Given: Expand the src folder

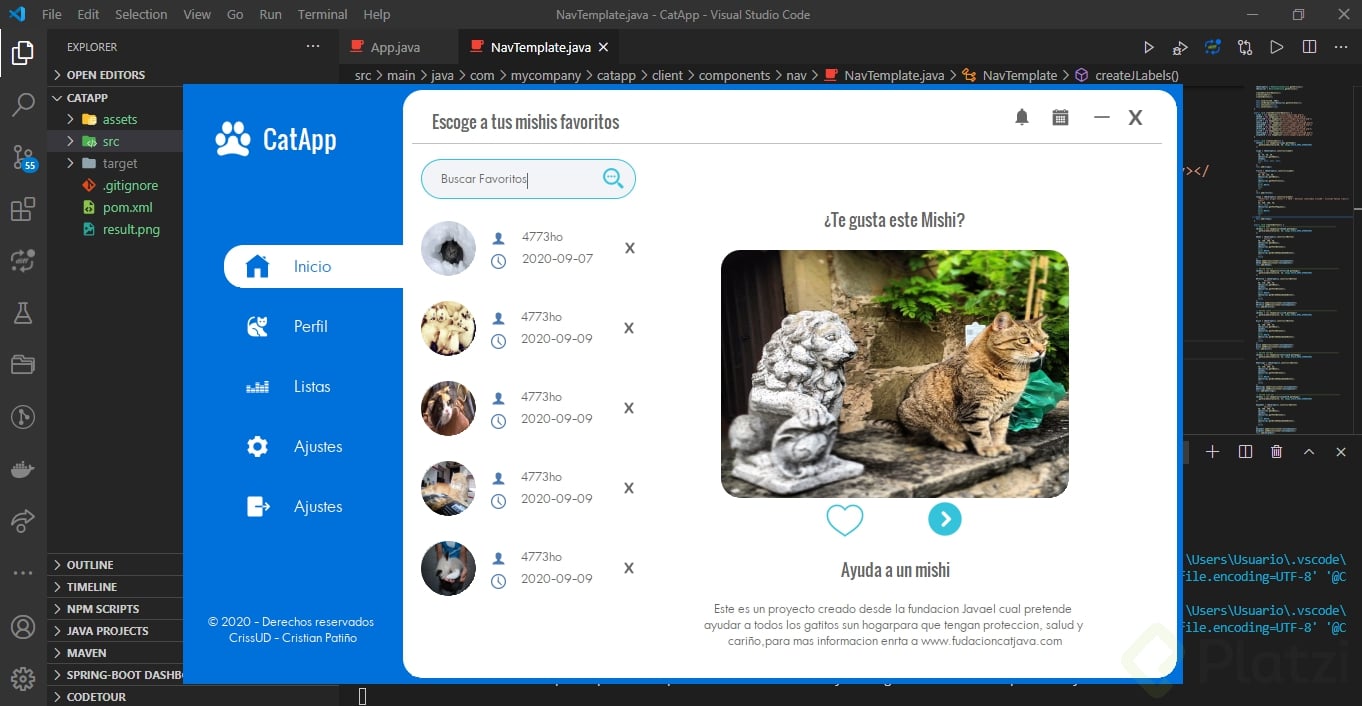Looking at the screenshot, I should point(115,142).
